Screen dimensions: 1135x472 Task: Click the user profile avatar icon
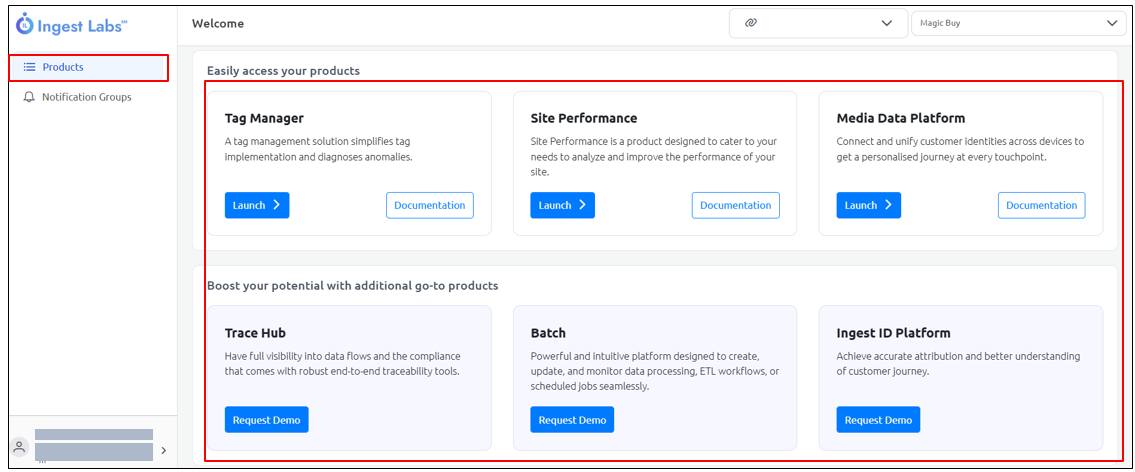[x=20, y=447]
